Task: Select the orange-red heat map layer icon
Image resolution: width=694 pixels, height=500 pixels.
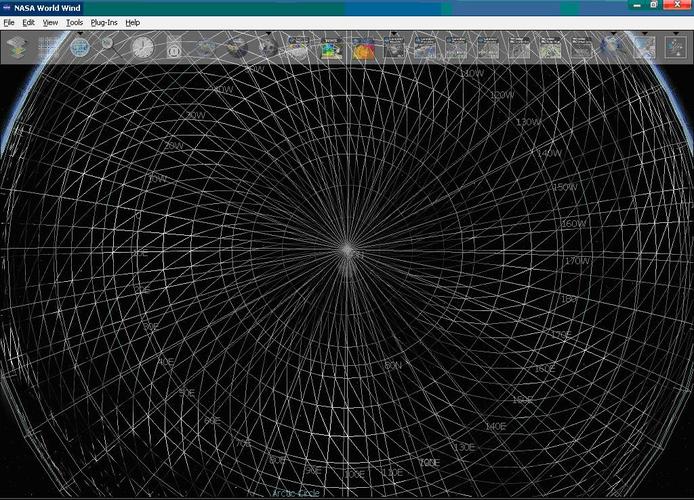Action: 363,48
